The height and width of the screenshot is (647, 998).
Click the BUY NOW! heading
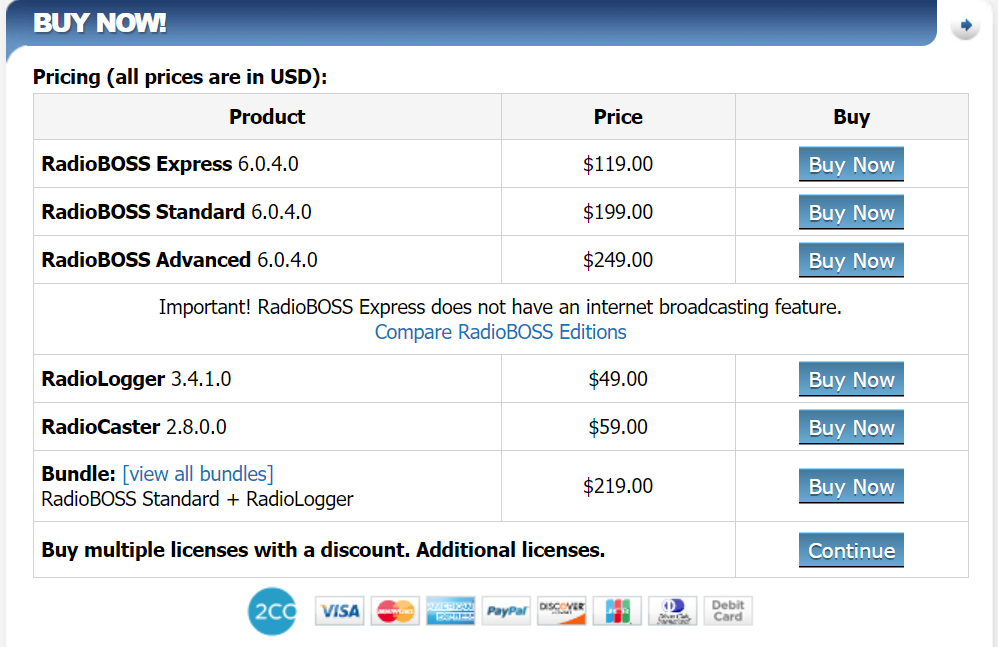tap(99, 24)
